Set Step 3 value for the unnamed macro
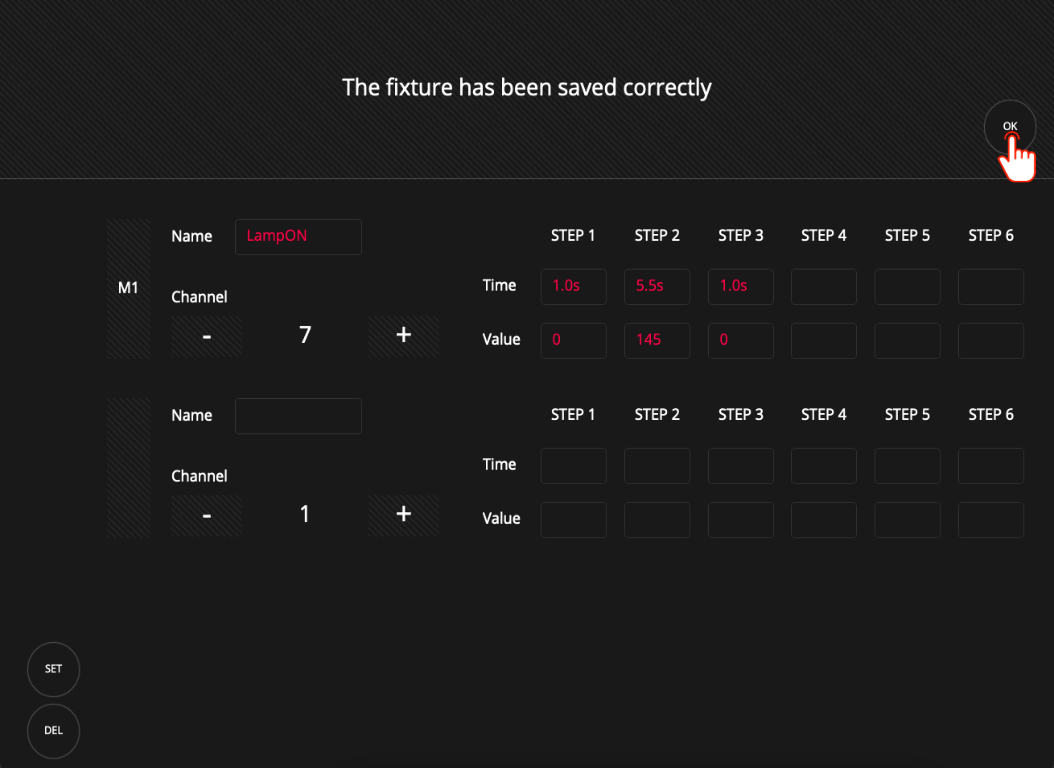1054x768 pixels. [741, 520]
